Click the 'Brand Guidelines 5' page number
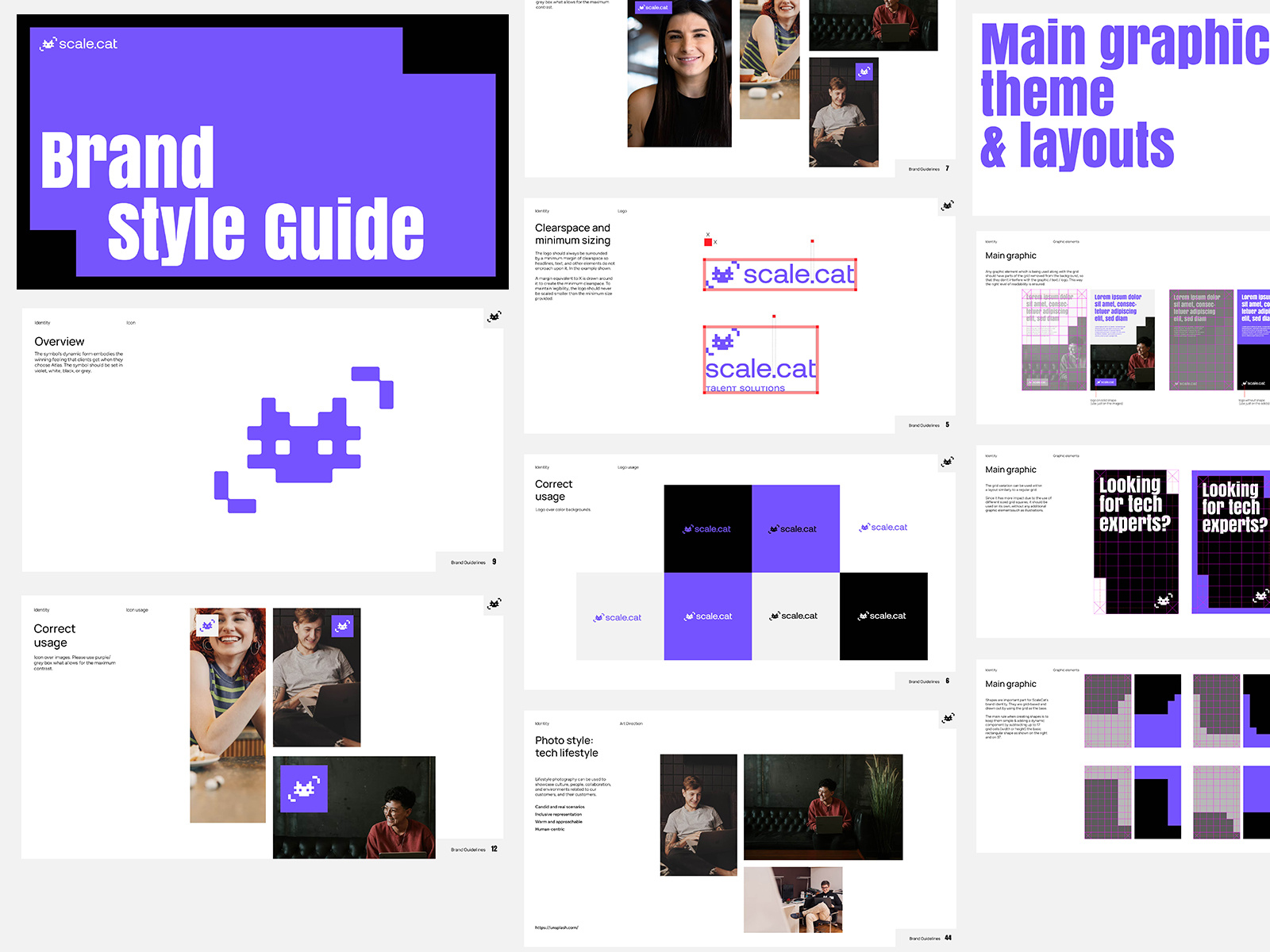1270x952 pixels. pos(929,424)
